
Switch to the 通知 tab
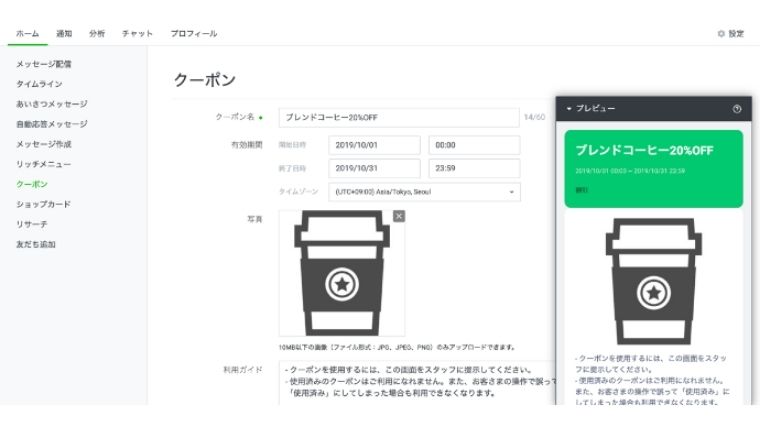point(64,34)
